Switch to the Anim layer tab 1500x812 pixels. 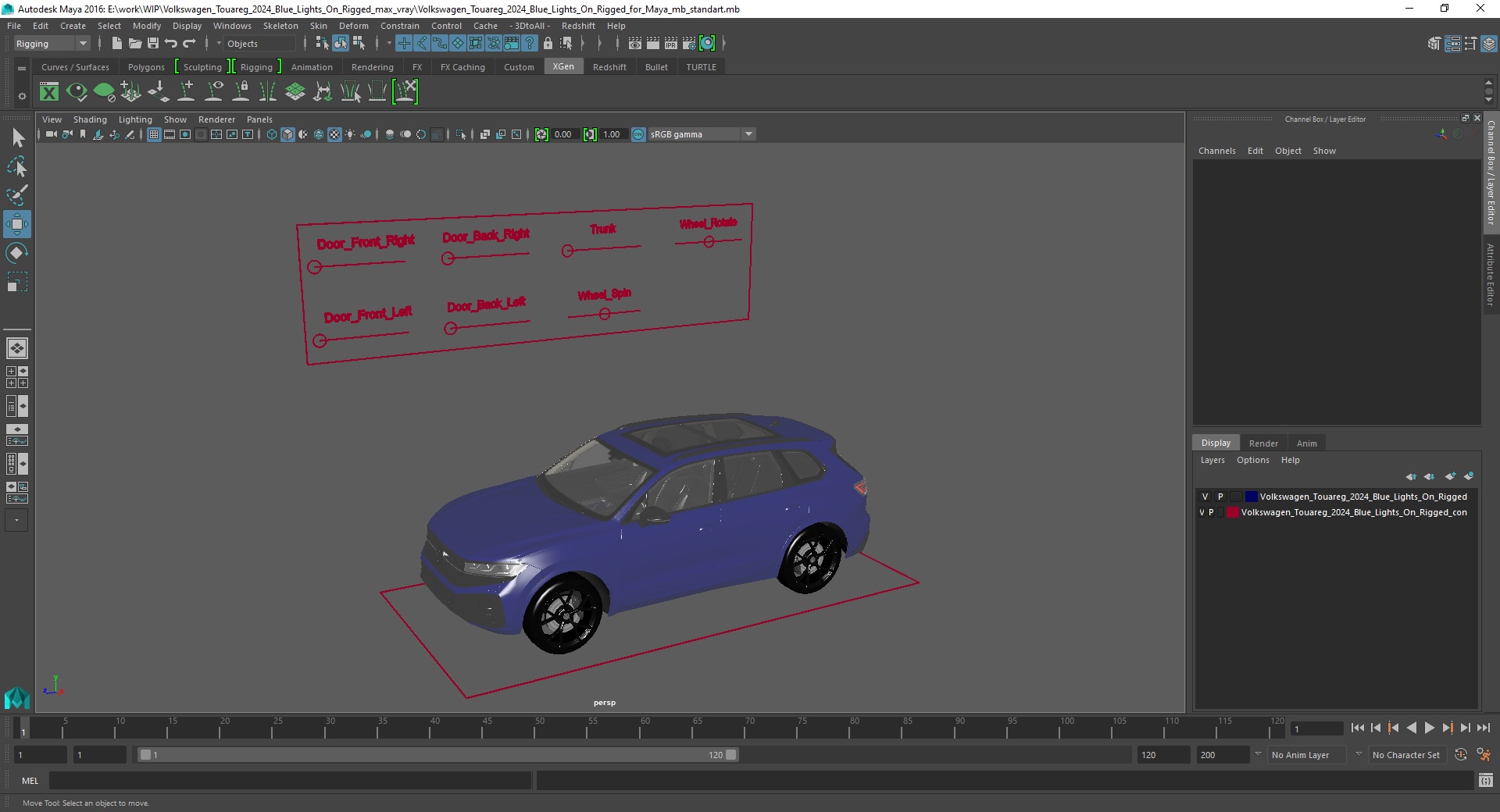(1306, 443)
